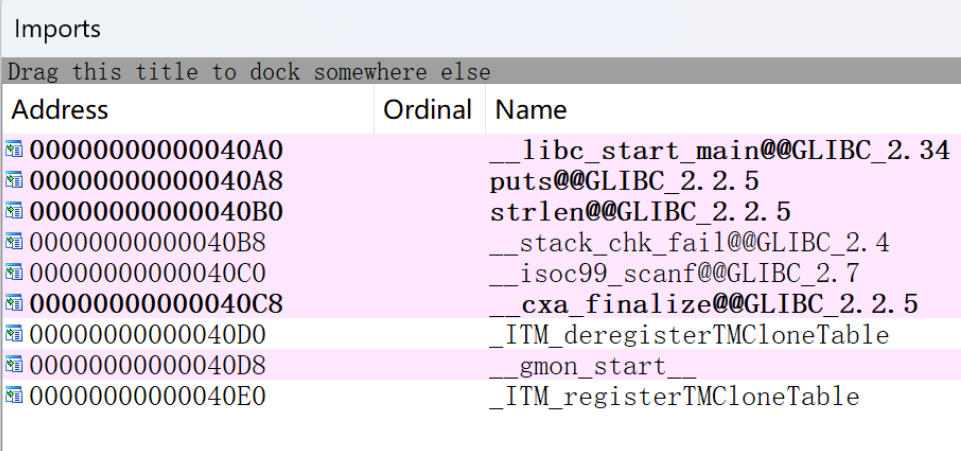This screenshot has height=451, width=961.
Task: Select the Imports tab title
Action: 58,29
